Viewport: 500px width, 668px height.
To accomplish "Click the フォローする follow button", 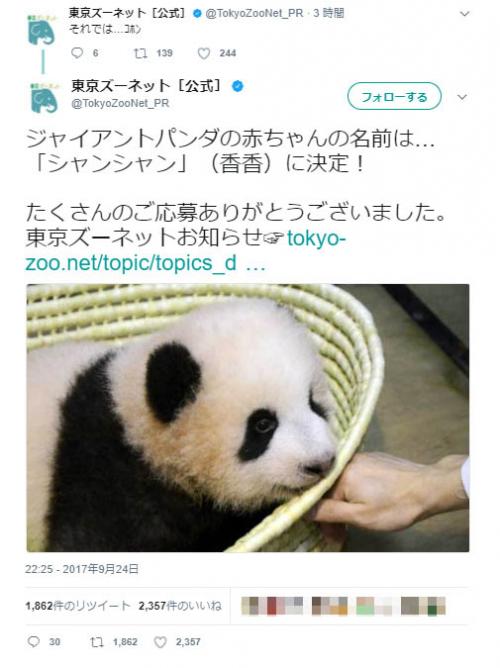I will coord(394,97).
